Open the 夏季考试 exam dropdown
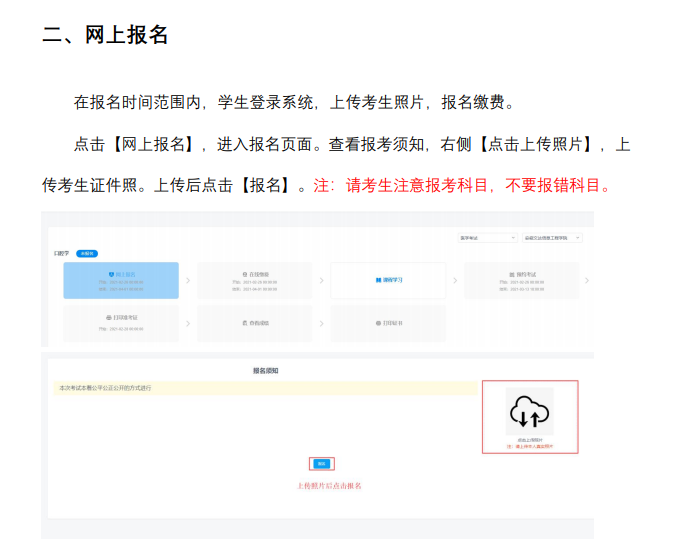 coord(483,238)
